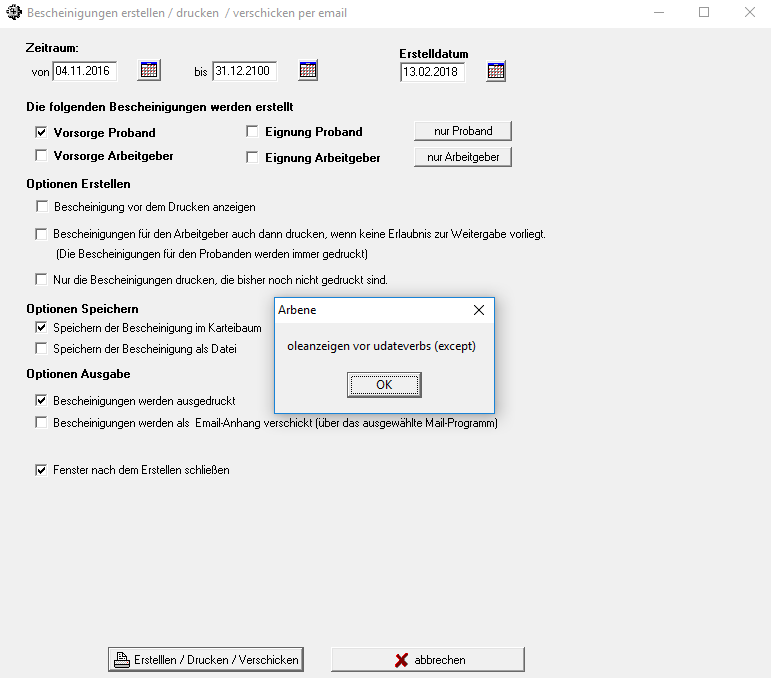Check the Eignung Proband checkbox
771x678 pixels.
[252, 131]
